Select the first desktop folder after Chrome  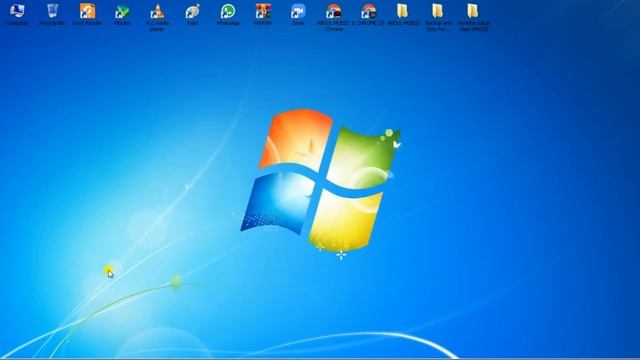[403, 11]
